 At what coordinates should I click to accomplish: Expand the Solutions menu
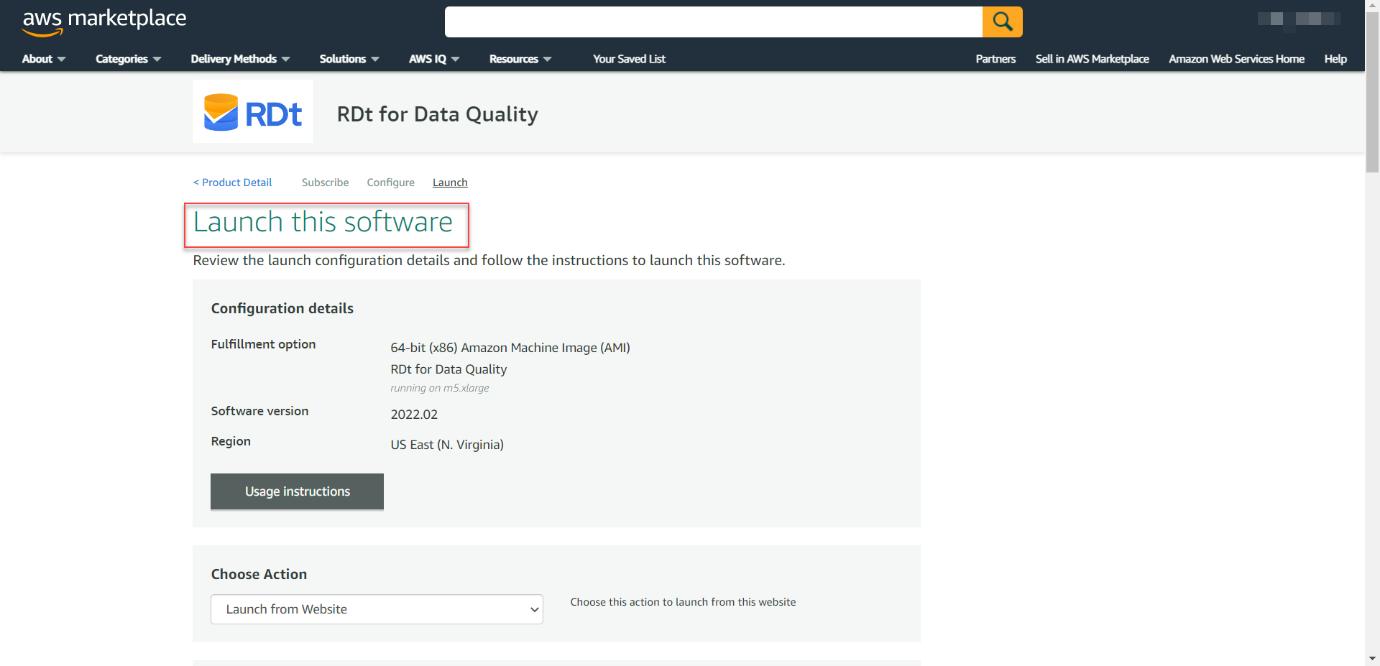[x=349, y=59]
